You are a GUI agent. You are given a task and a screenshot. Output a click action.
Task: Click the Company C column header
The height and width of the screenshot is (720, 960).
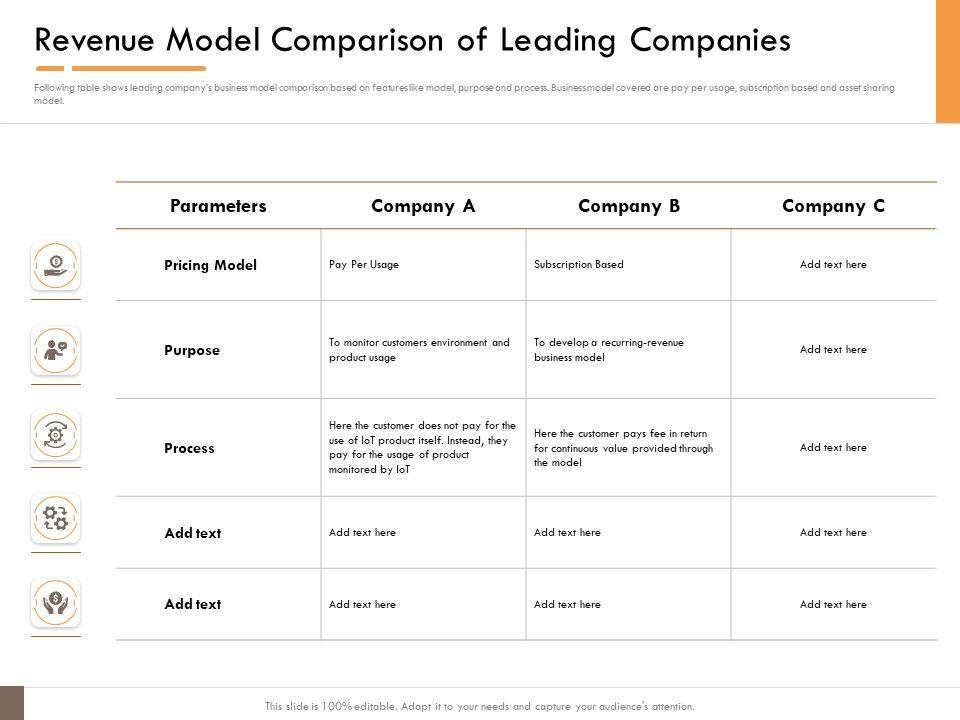(x=833, y=206)
